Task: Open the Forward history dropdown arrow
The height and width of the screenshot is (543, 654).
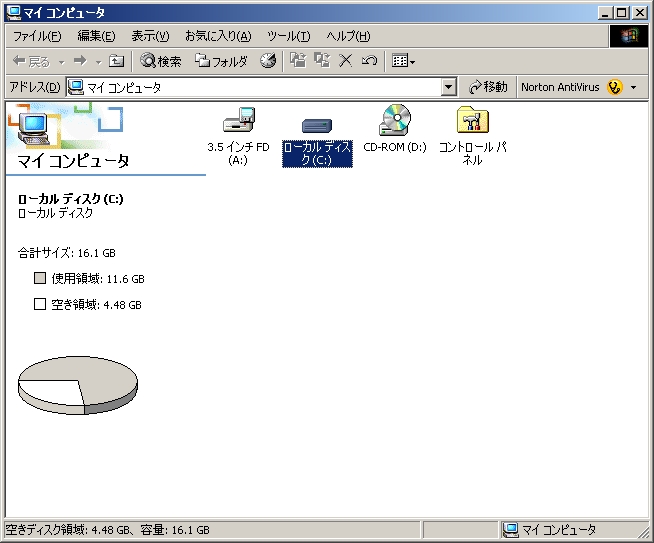Action: pos(98,62)
